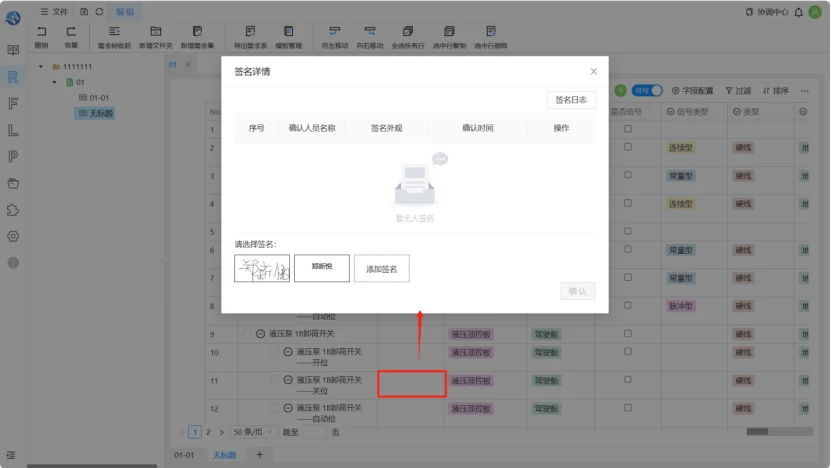Click the 选中行复制 copy rows icon
This screenshot has height=468, width=831.
click(x=449, y=32)
